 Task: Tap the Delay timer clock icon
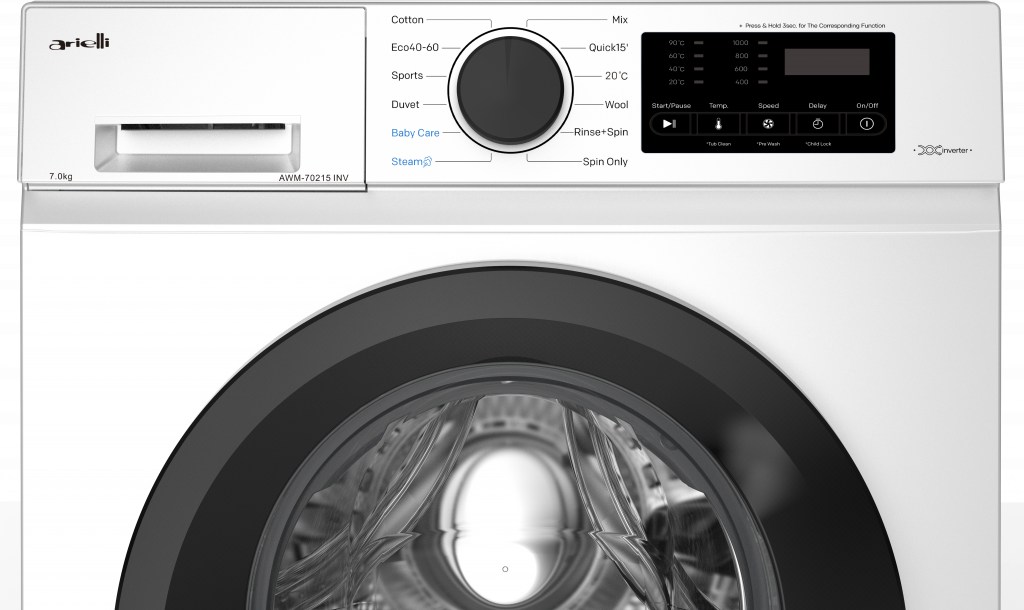coord(817,124)
